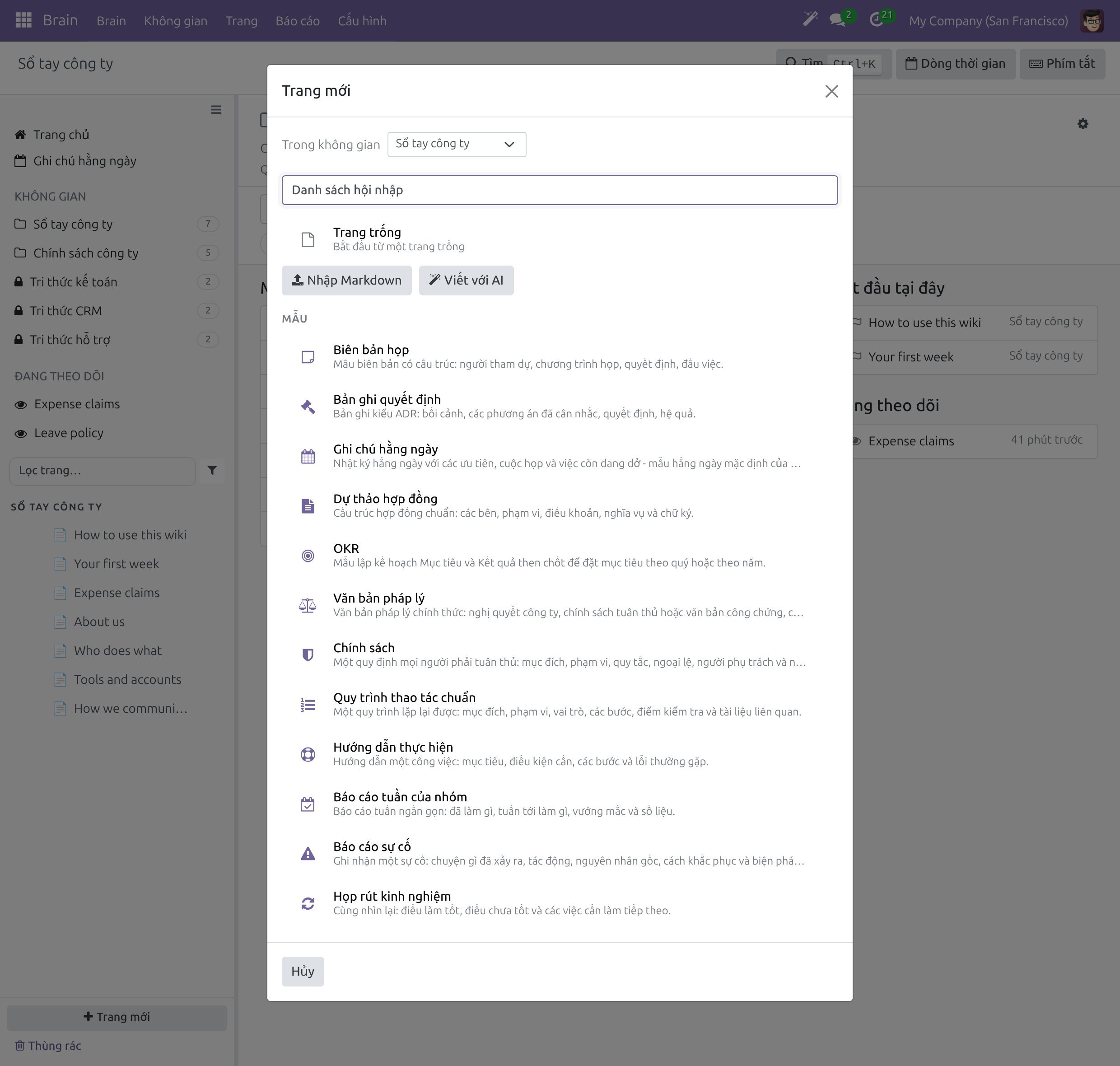Pick the OKR target icon template
The width and height of the screenshot is (1120, 1066).
click(x=308, y=556)
